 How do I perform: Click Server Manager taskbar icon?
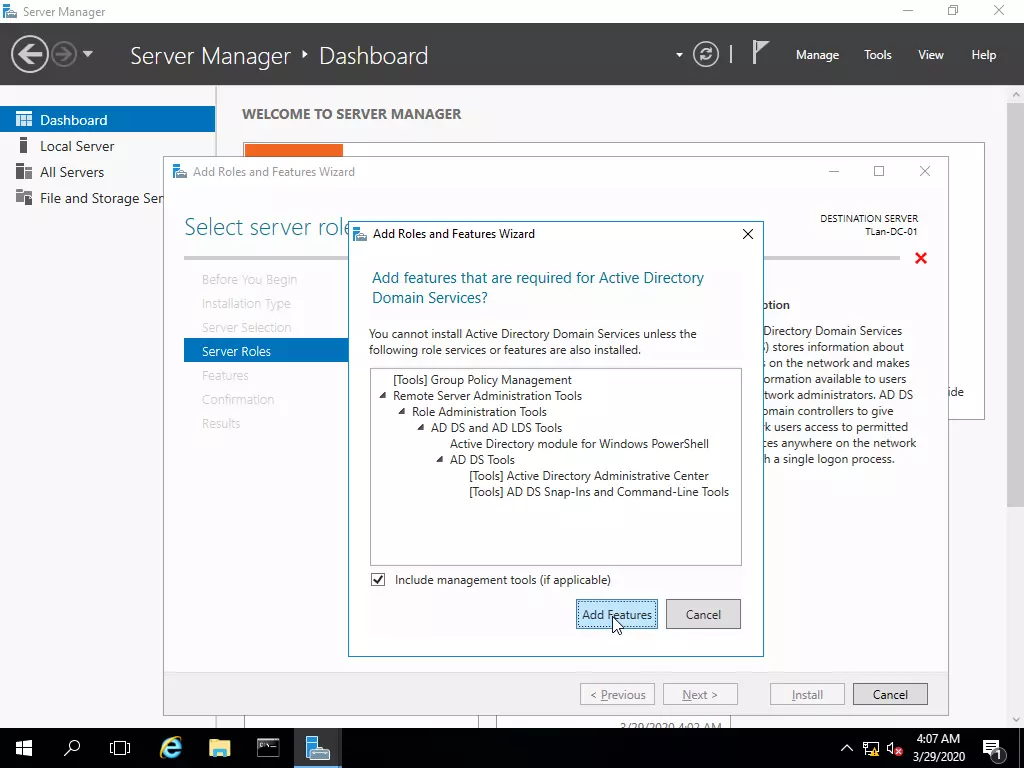(317, 748)
